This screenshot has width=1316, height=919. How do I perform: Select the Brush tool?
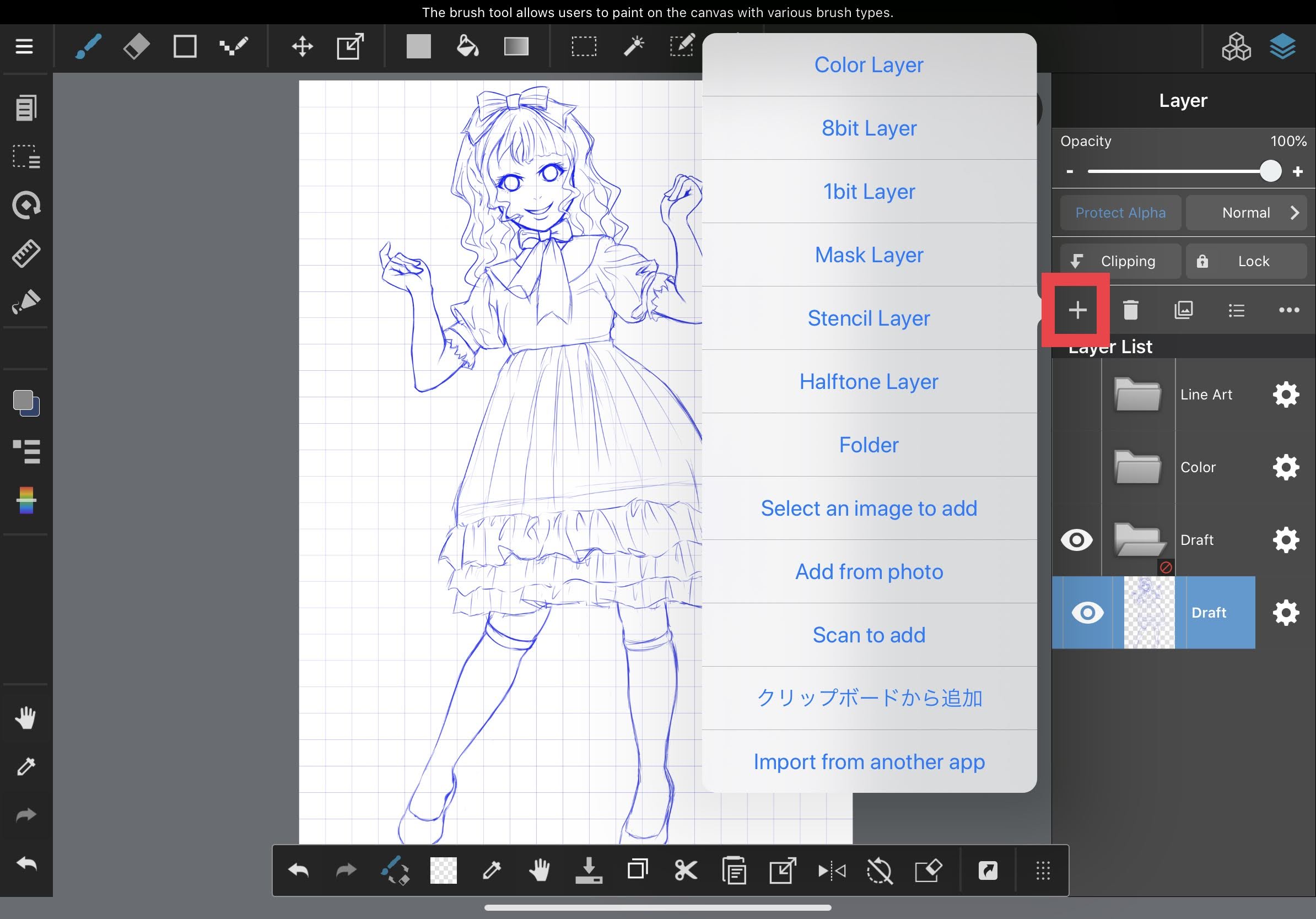[x=87, y=46]
